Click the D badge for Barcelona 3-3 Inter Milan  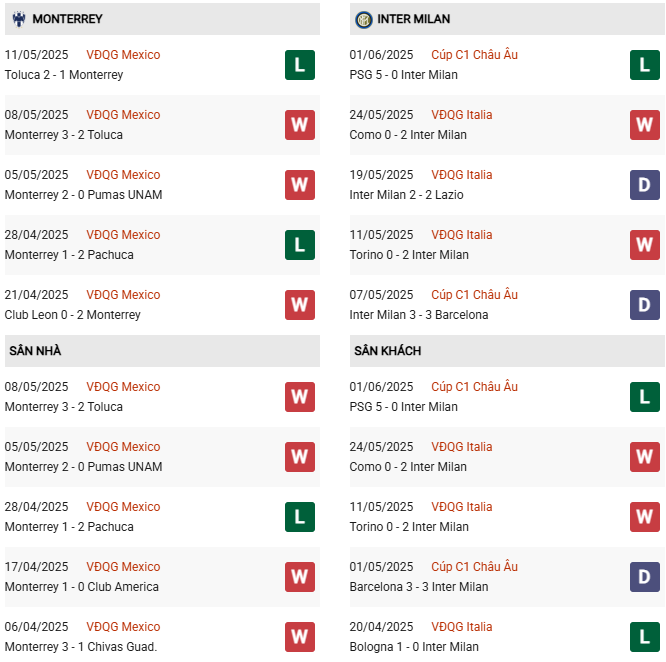point(644,577)
